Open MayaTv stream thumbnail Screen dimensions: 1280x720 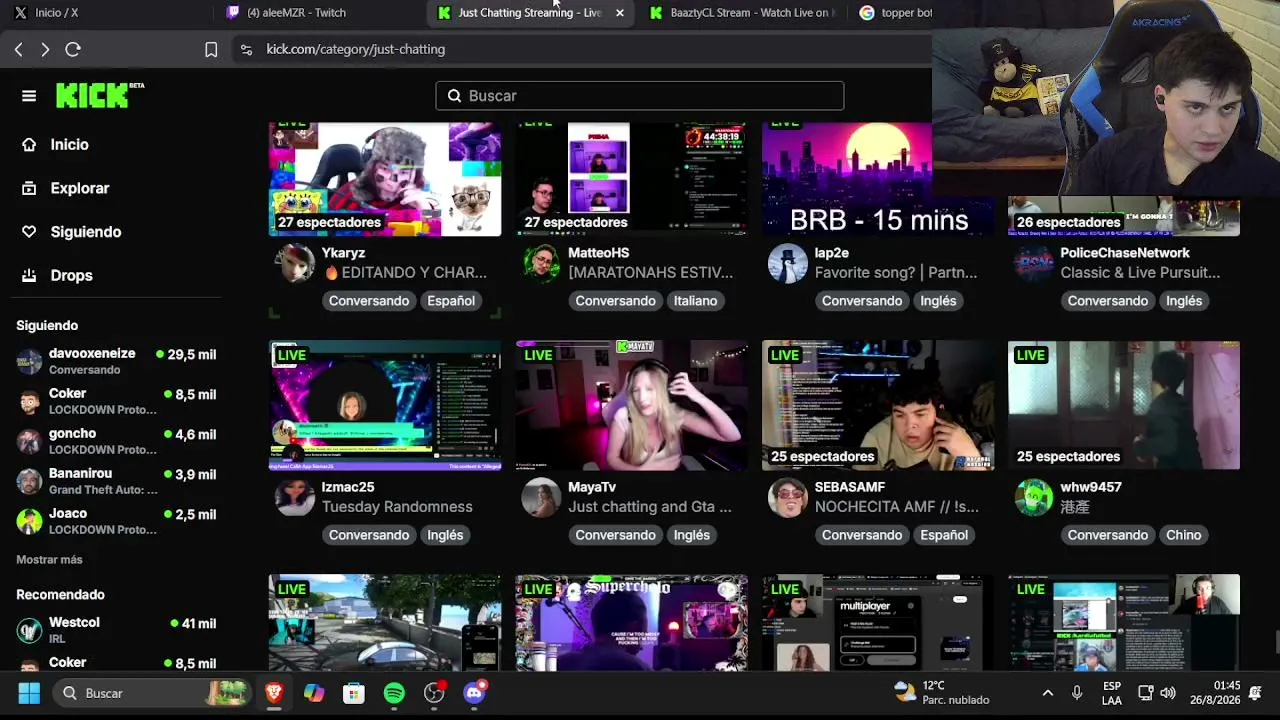click(631, 405)
